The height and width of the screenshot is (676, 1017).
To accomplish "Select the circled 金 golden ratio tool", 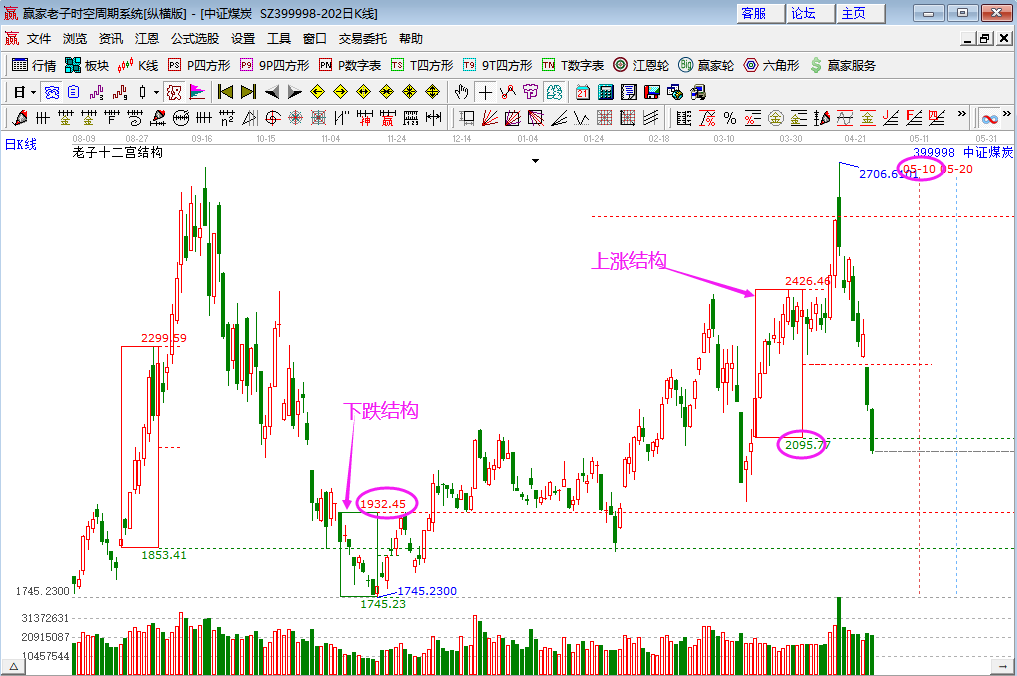I will pyautogui.click(x=776, y=118).
